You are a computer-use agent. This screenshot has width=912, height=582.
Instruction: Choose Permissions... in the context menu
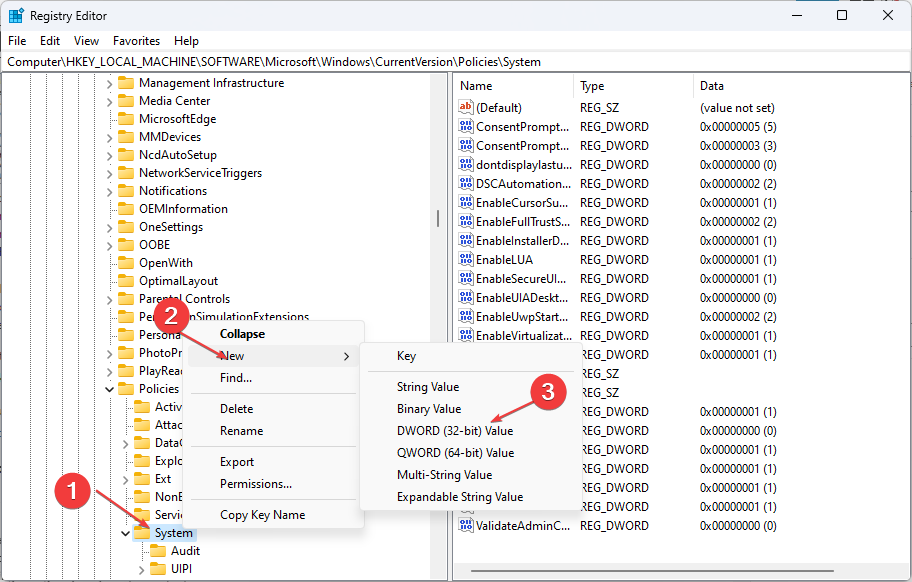coord(273,484)
